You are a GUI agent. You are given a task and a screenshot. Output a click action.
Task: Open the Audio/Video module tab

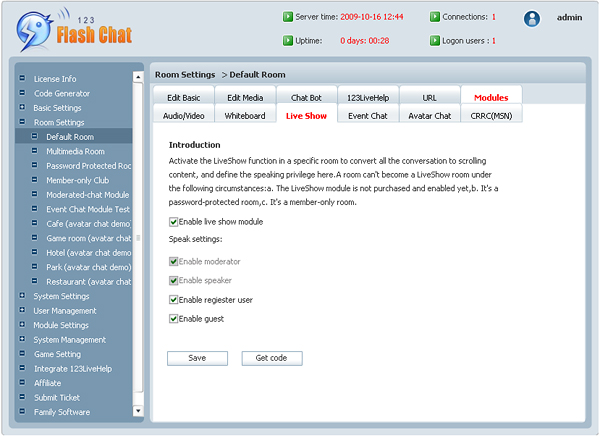click(x=184, y=114)
